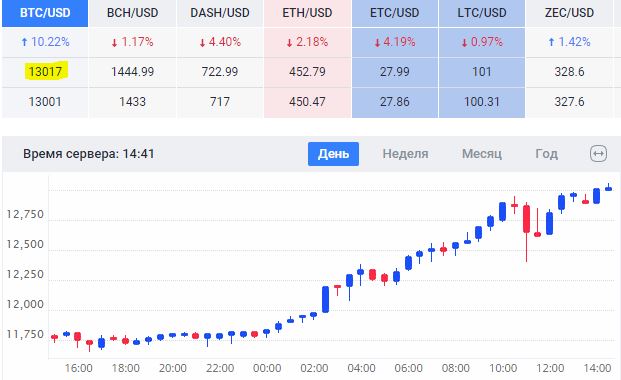Click the 18:00 time axis label

tap(126, 368)
